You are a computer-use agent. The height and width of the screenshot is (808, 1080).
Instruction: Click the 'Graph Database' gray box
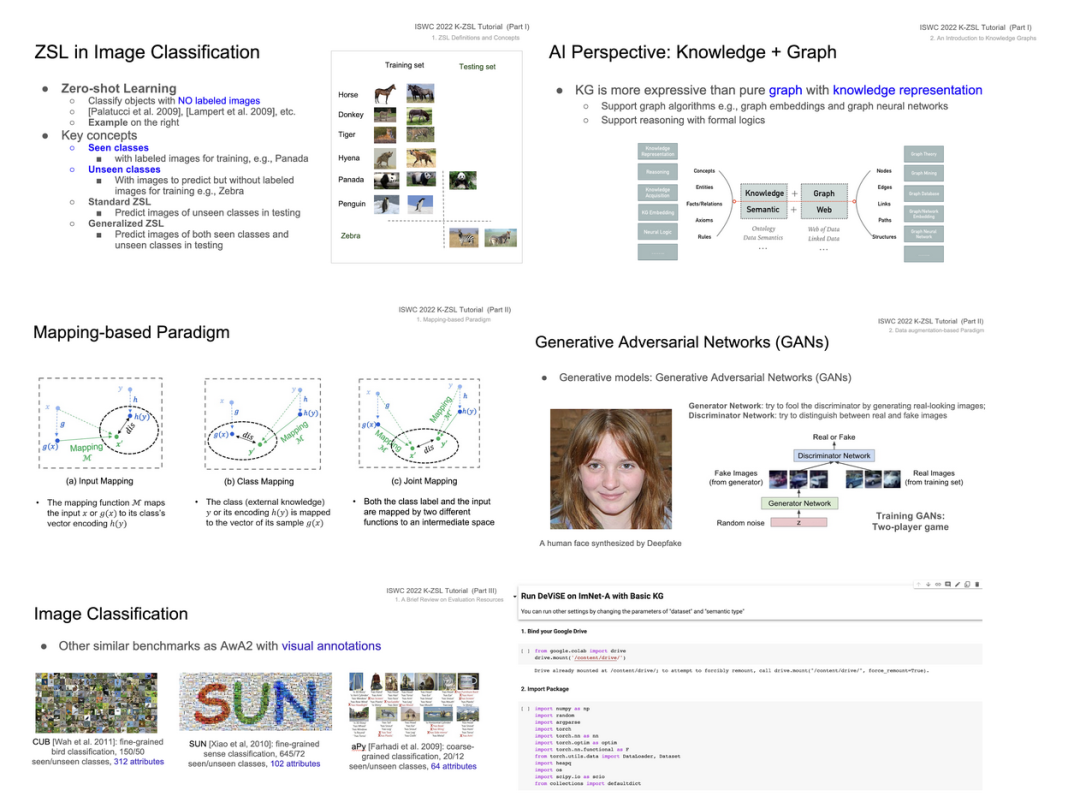point(924,194)
